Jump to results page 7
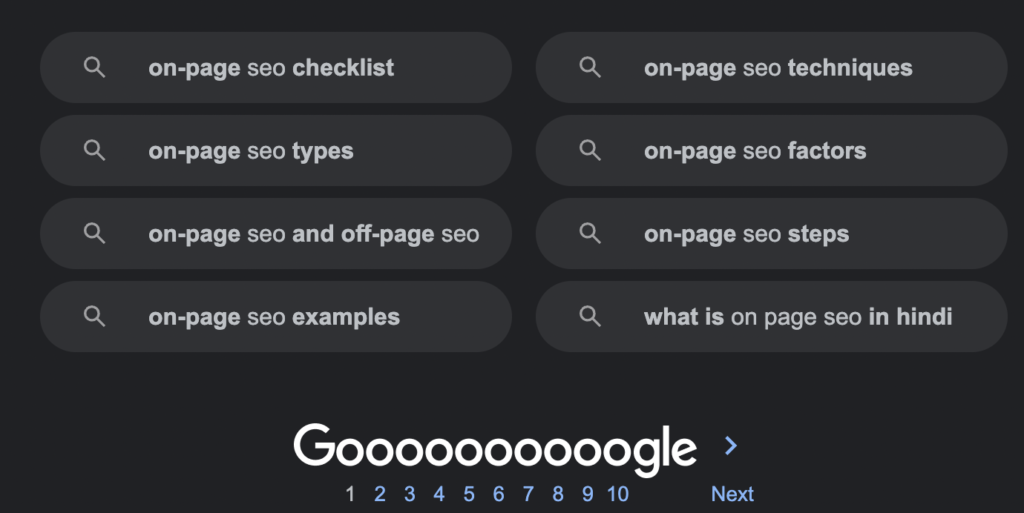Viewport: 1024px width, 513px height. coord(528,494)
